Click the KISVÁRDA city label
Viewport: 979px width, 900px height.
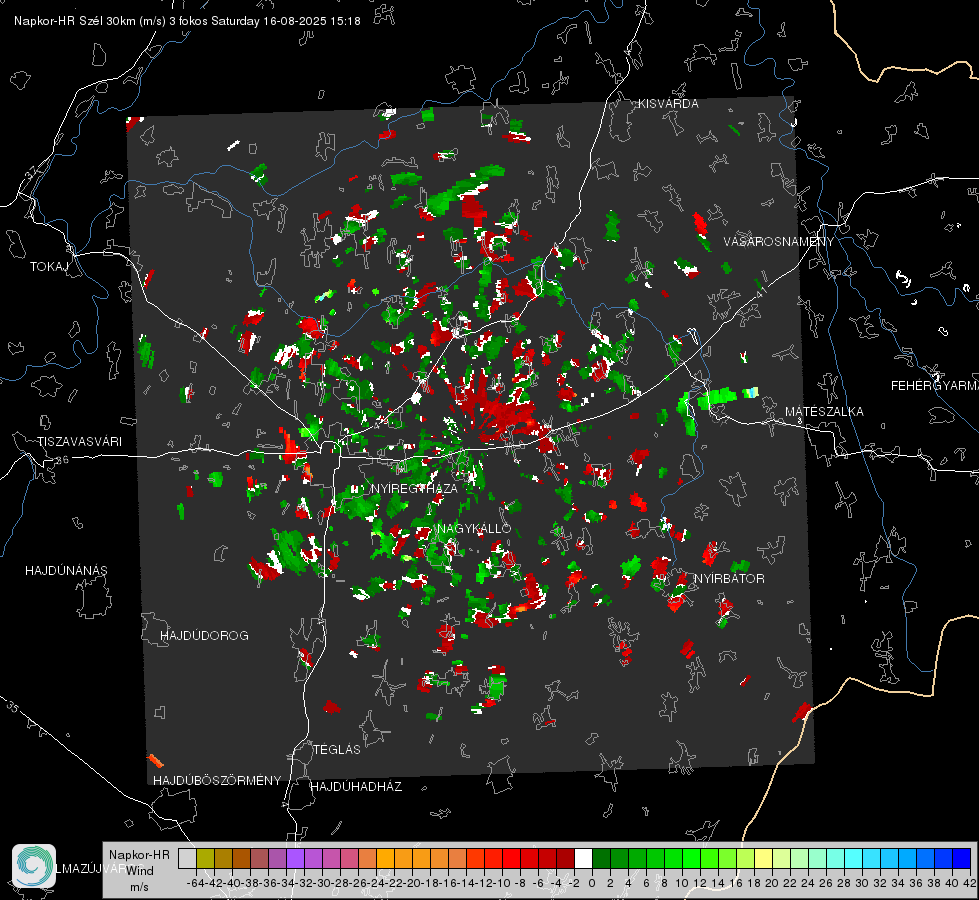click(x=668, y=104)
